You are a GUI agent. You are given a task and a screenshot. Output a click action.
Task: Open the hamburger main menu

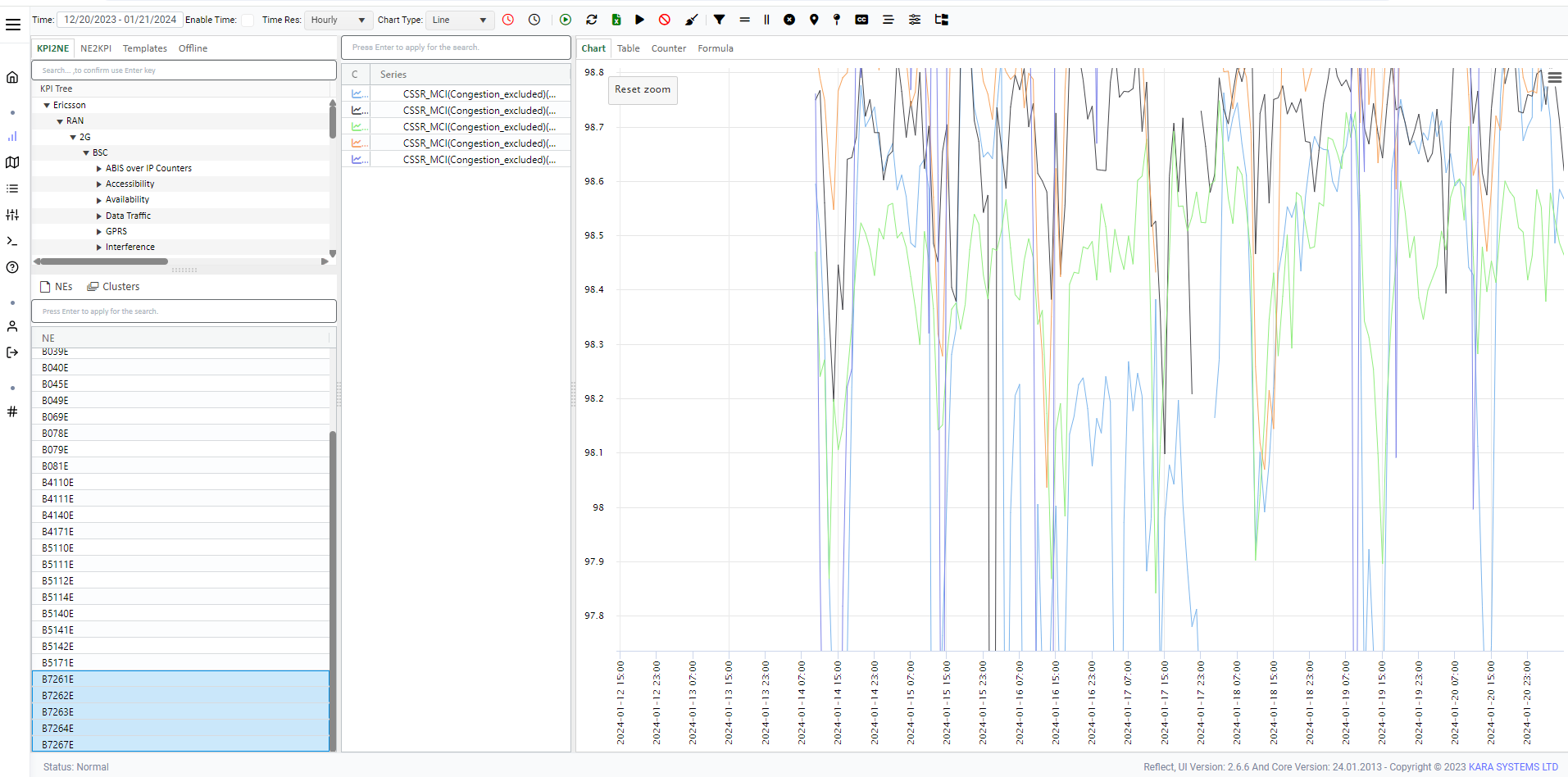13,25
